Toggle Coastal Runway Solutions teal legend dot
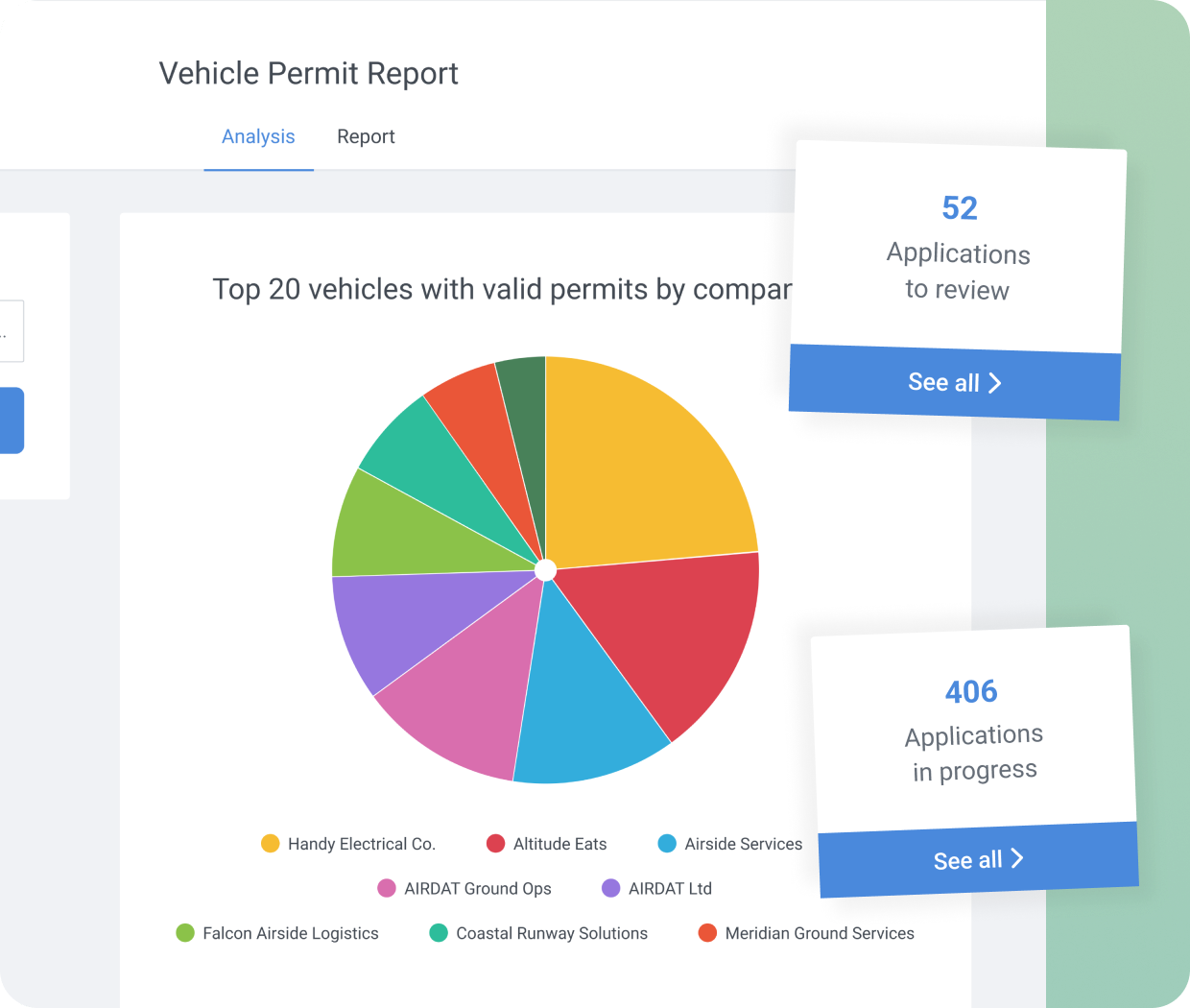 [x=439, y=933]
